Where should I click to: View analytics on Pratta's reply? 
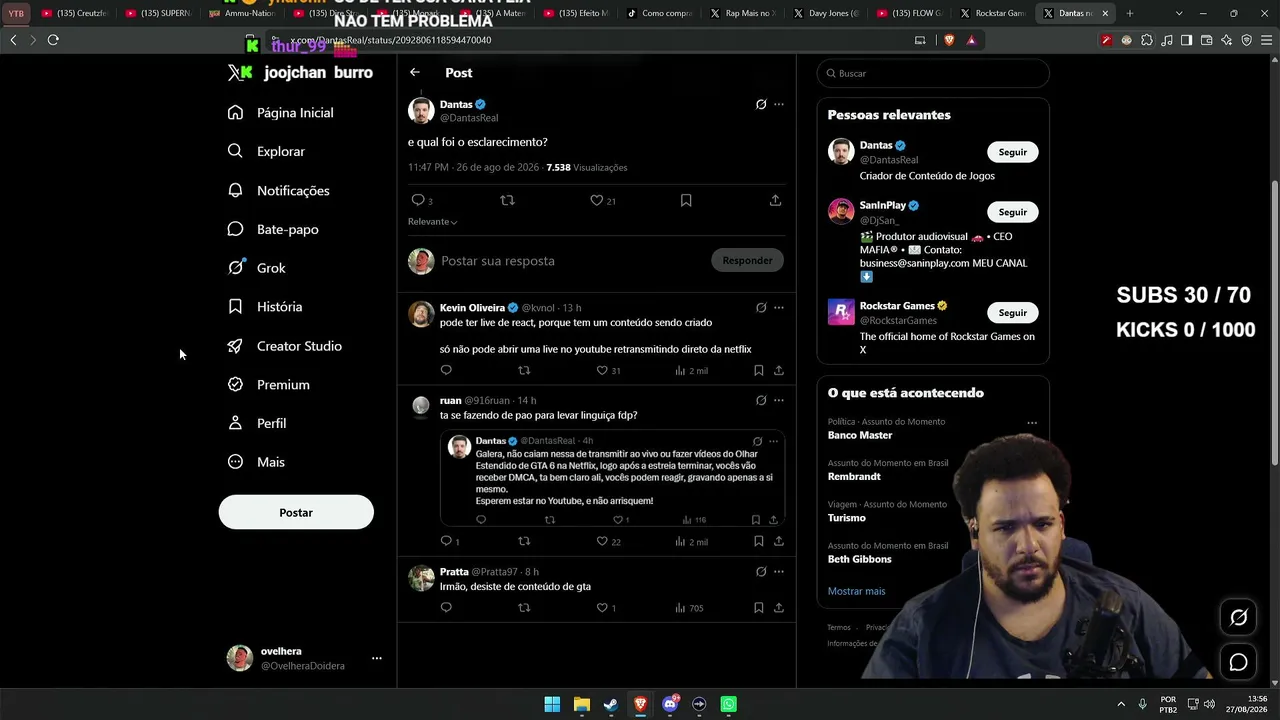(690, 607)
